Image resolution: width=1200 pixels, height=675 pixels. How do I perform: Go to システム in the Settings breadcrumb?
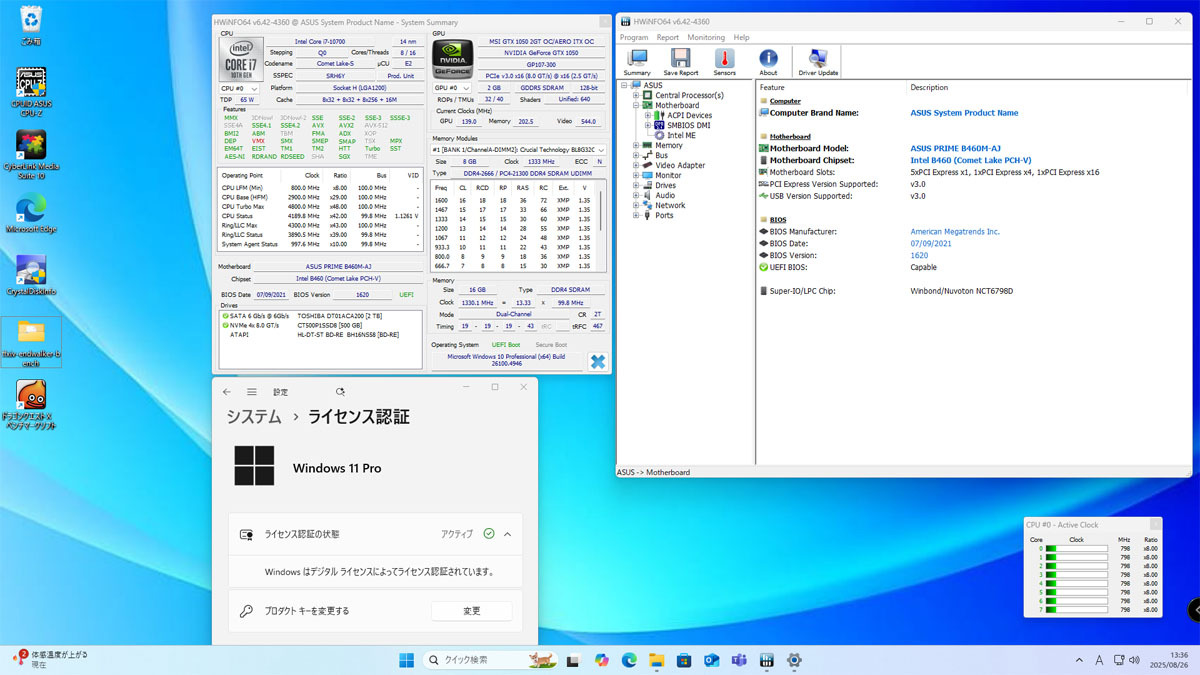click(254, 417)
